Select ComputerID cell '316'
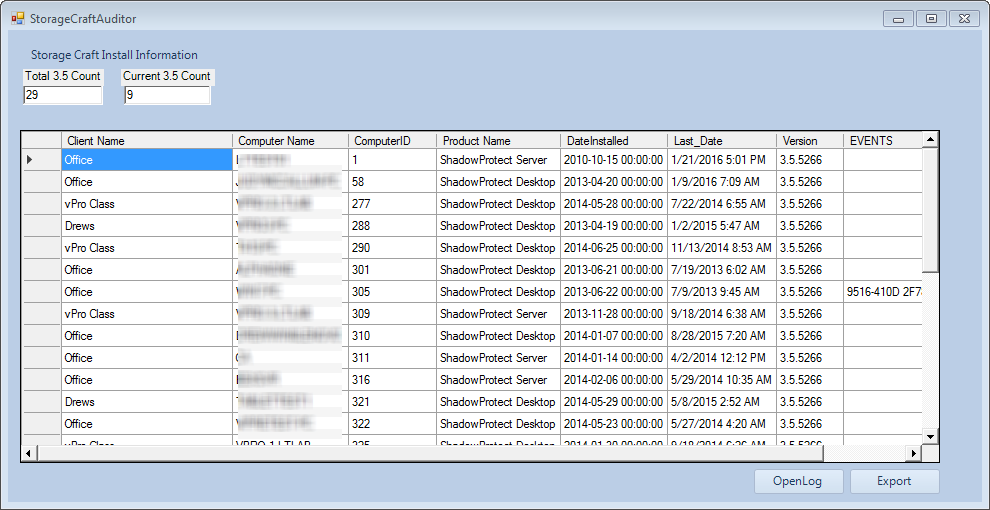The image size is (990, 510). click(392, 380)
